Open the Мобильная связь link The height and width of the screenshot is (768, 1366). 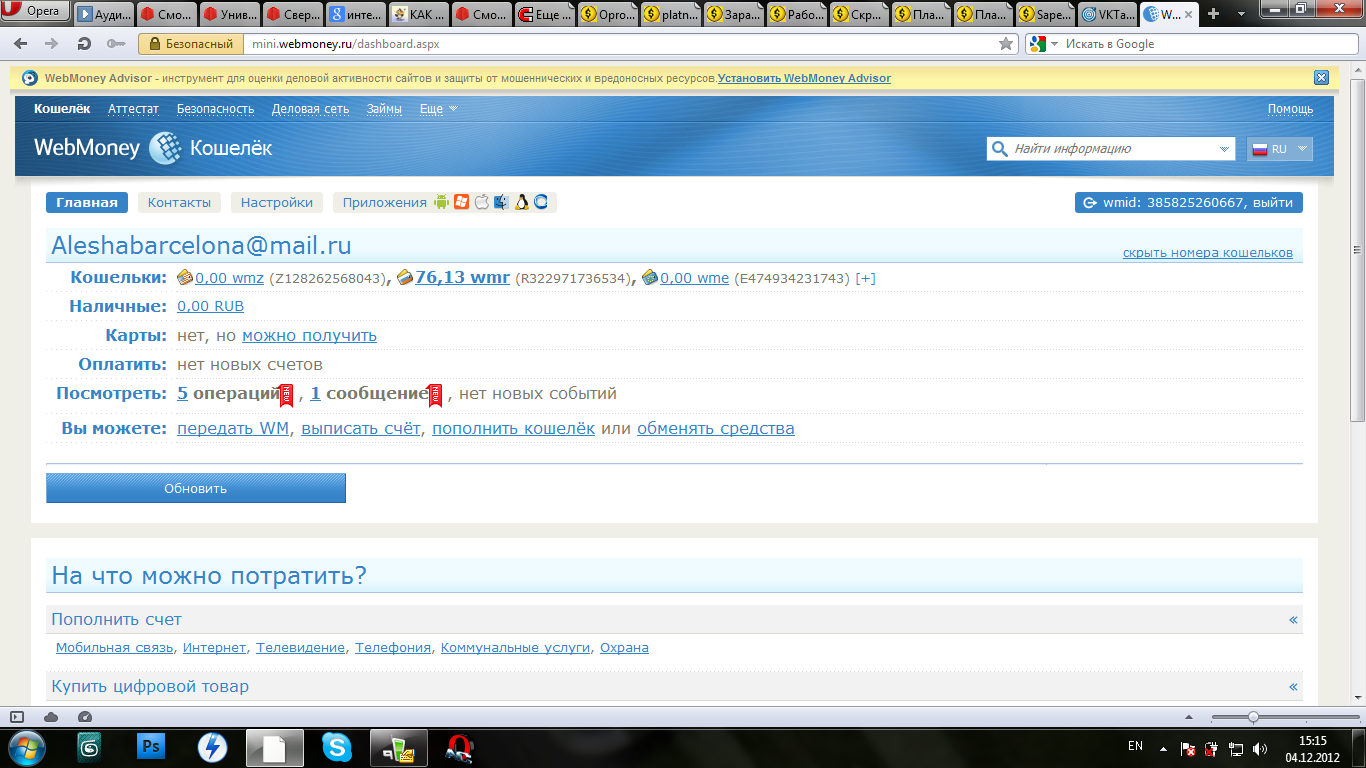click(115, 648)
